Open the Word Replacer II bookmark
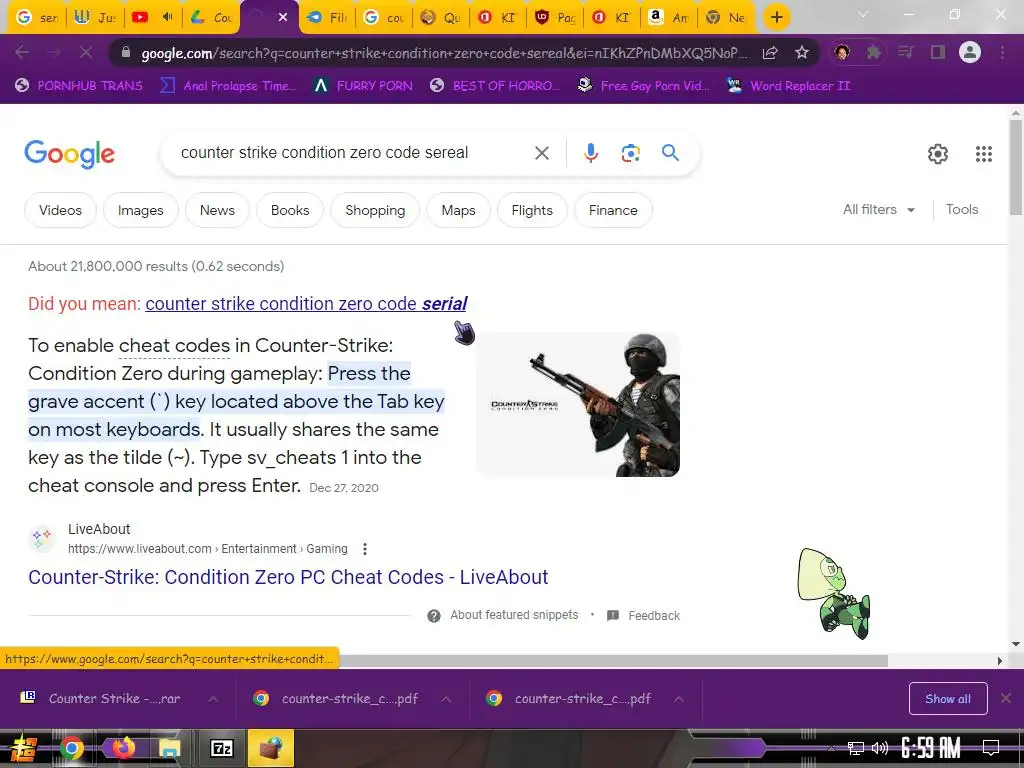Viewport: 1024px width, 768px height. pyautogui.click(x=789, y=86)
